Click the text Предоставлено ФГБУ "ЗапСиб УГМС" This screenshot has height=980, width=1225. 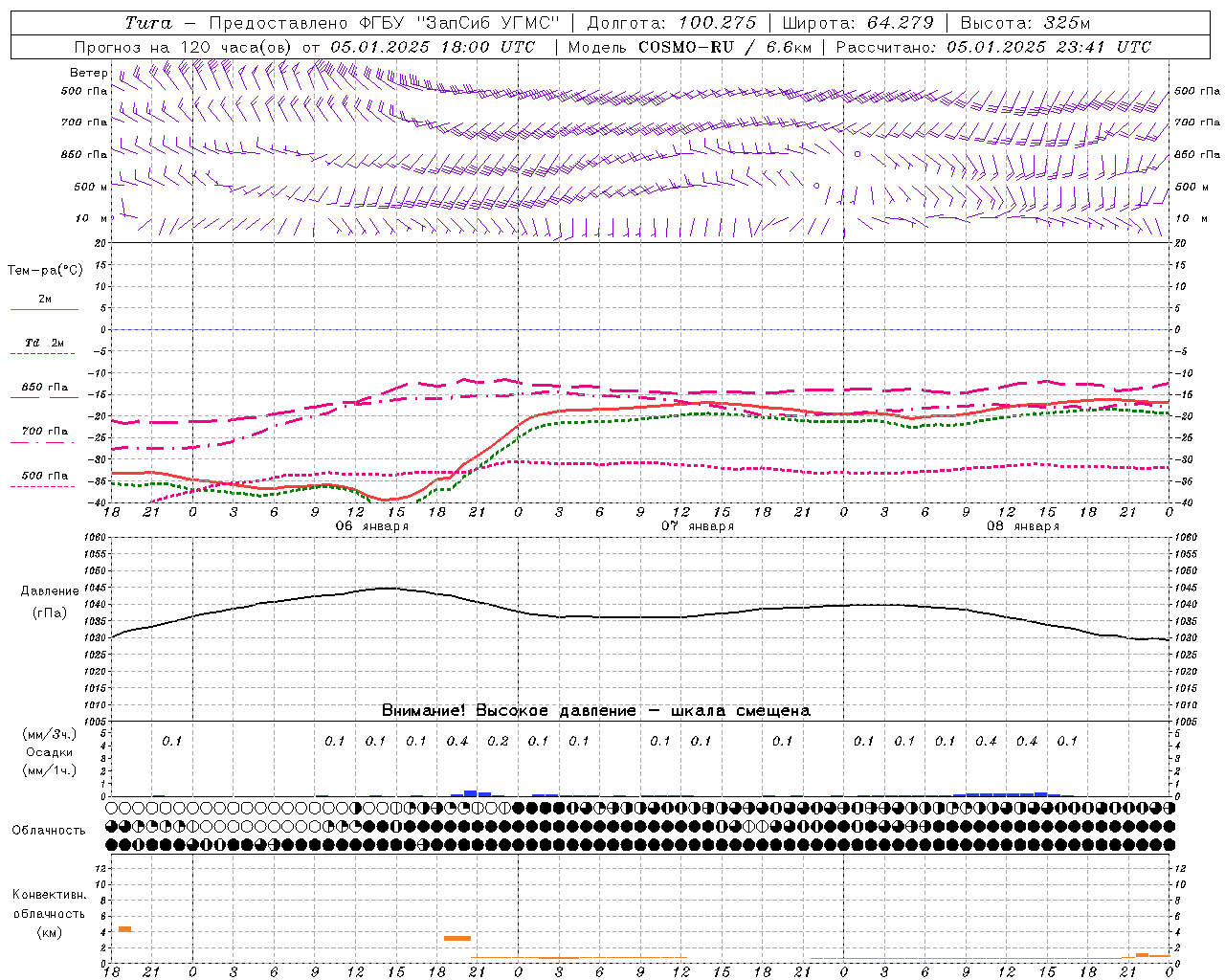click(x=384, y=23)
